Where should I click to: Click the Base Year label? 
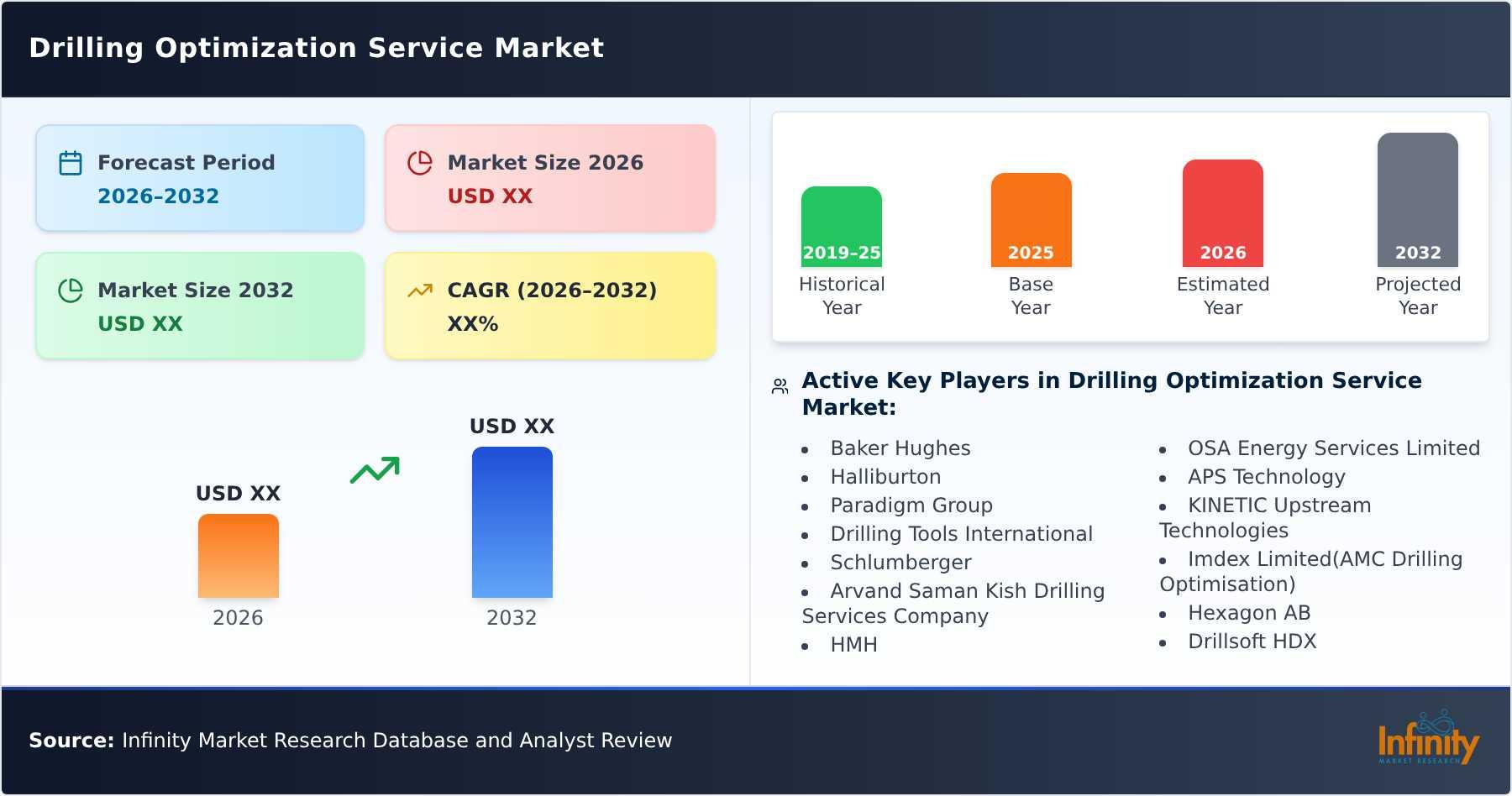[1031, 296]
